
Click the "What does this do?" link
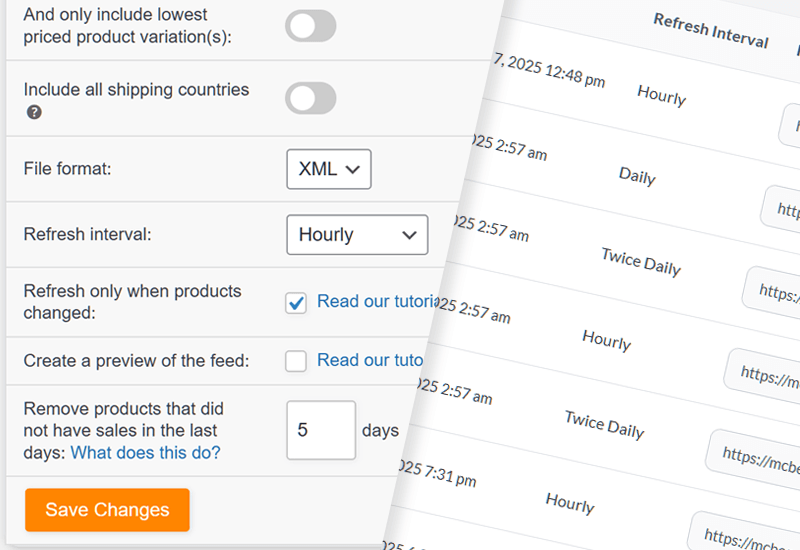click(145, 453)
